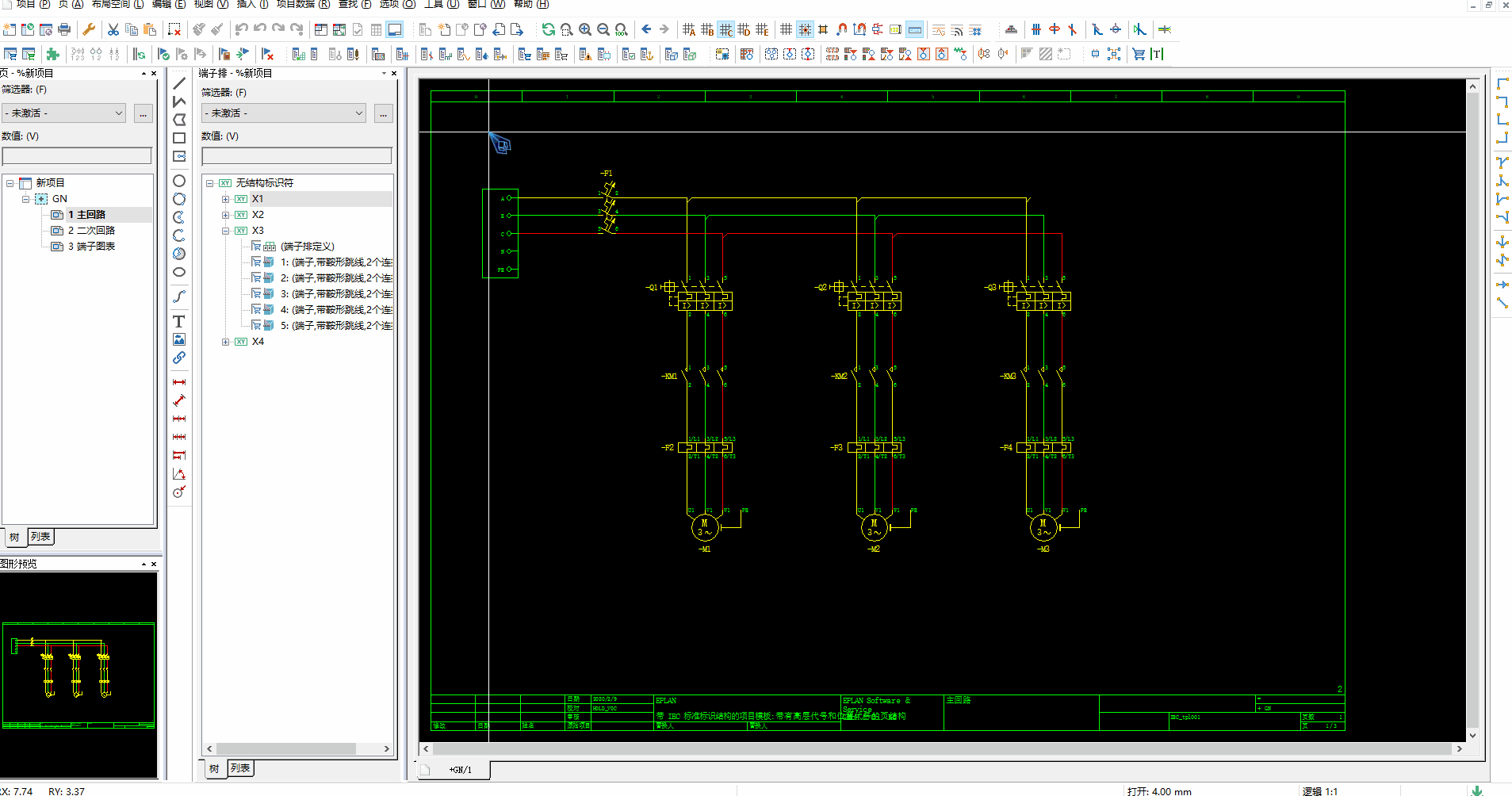Open the 插入 (I) menu
1512x796 pixels.
[252, 4]
